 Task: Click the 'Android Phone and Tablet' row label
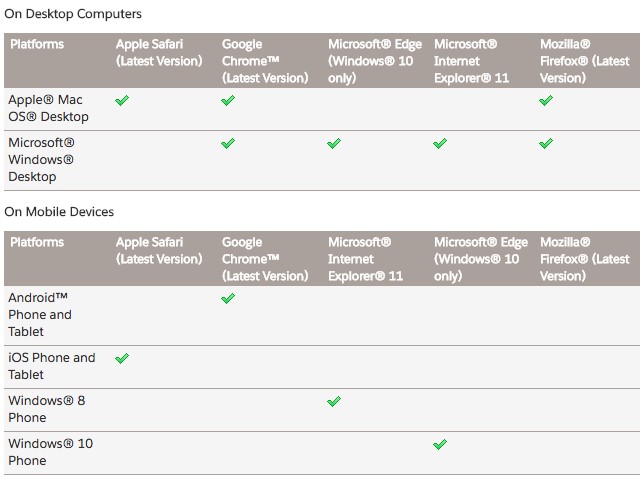coord(40,314)
